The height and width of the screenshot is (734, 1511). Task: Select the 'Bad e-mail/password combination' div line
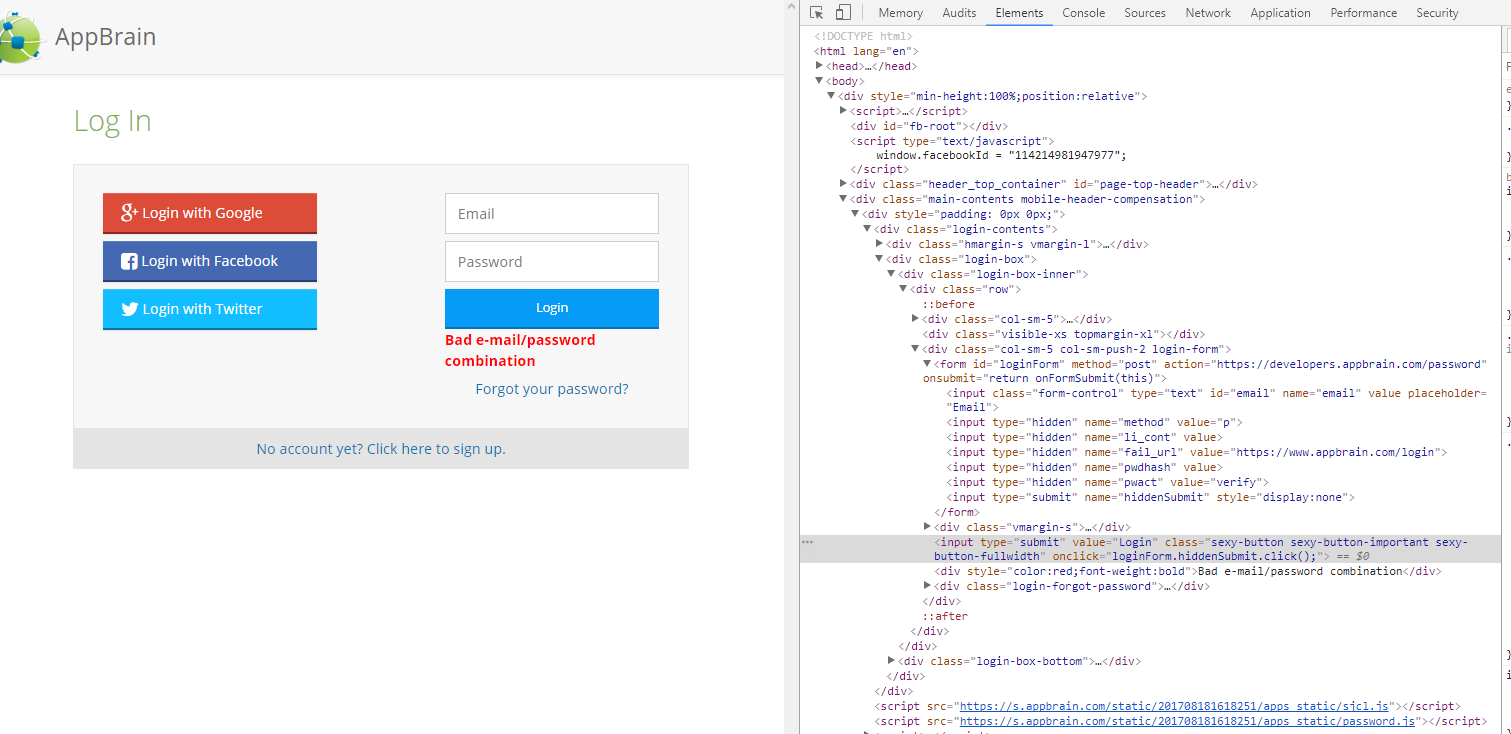click(x=1188, y=571)
